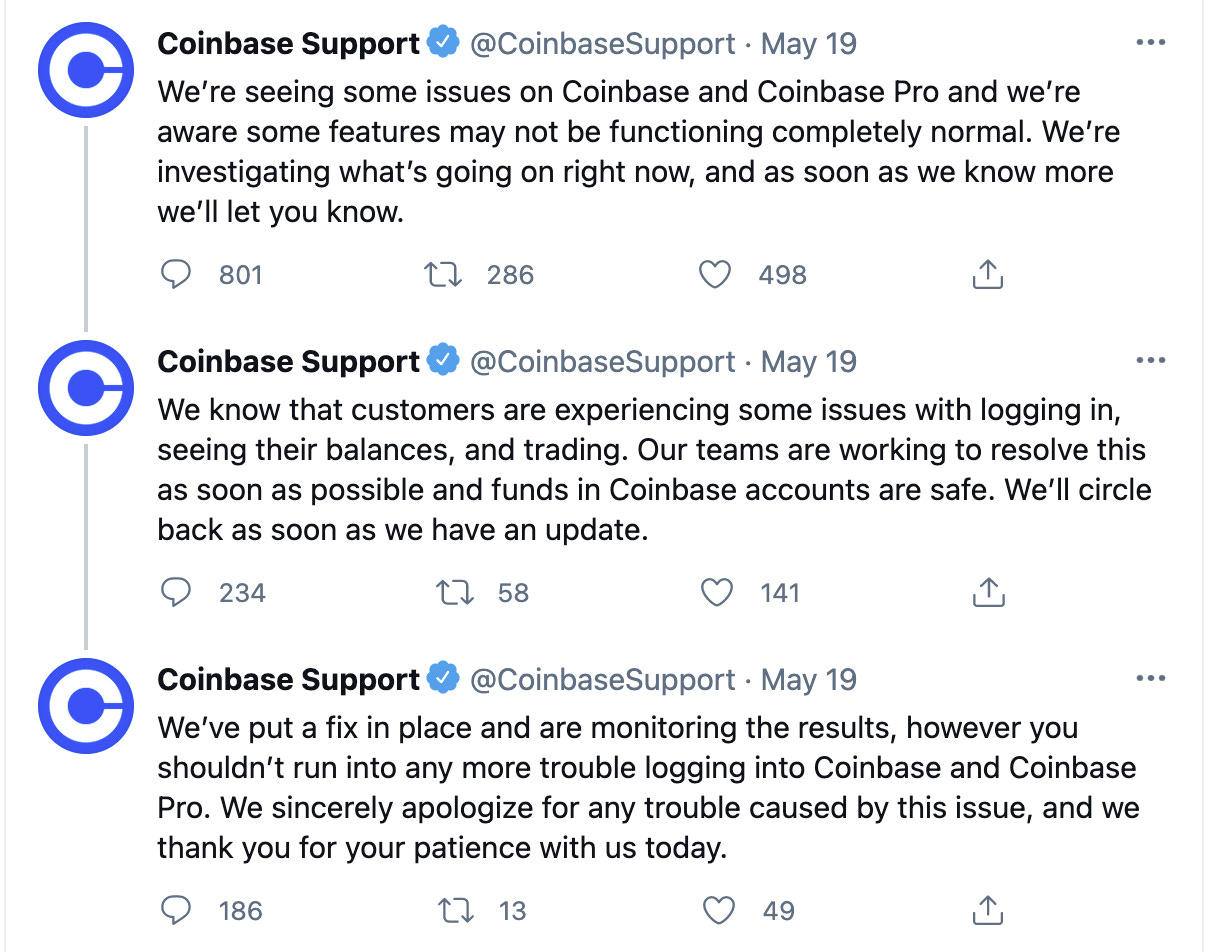Like the tweet with 49 likes

point(720,910)
